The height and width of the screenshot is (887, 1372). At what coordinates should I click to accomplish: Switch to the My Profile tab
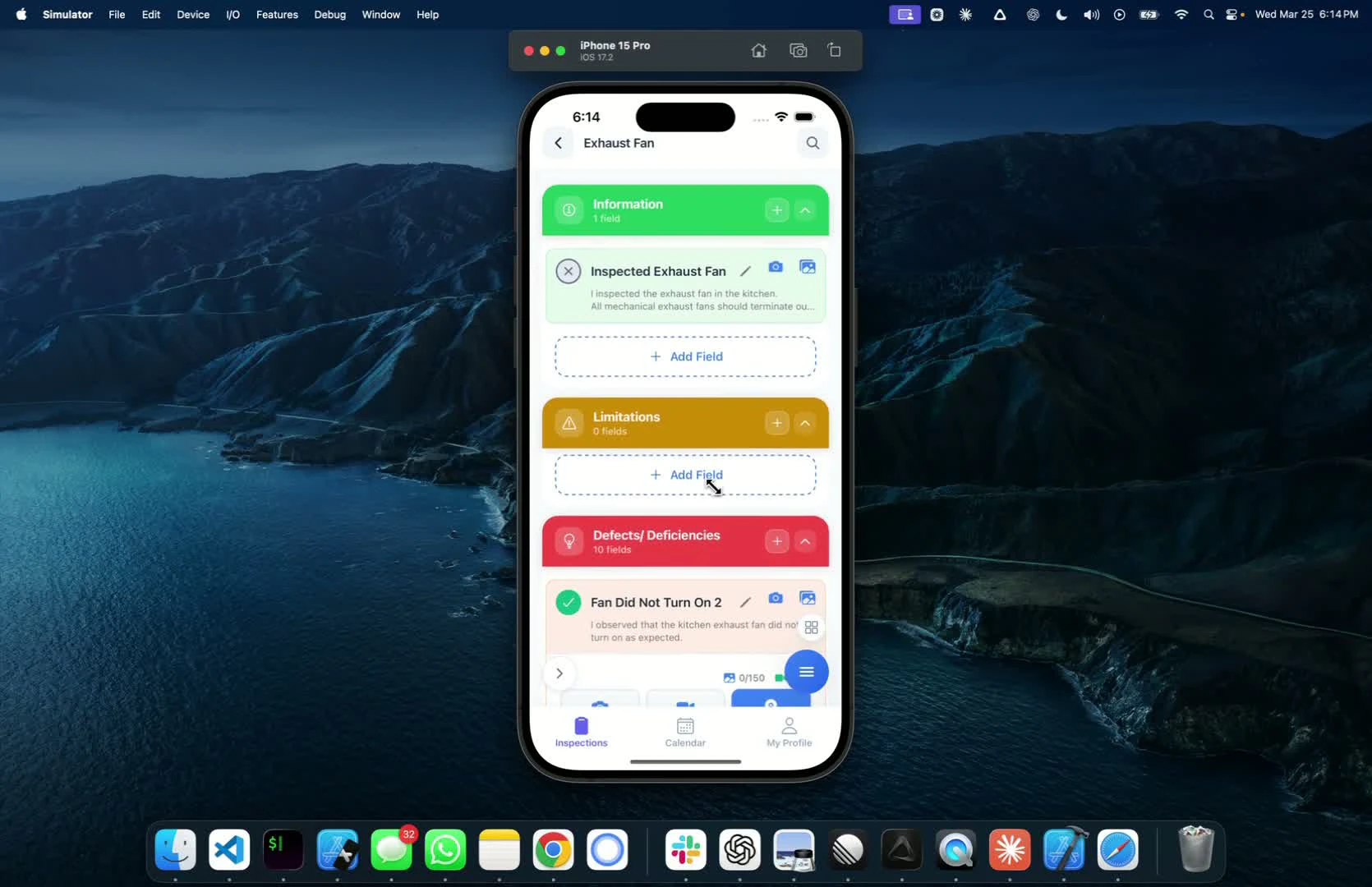[x=789, y=732]
